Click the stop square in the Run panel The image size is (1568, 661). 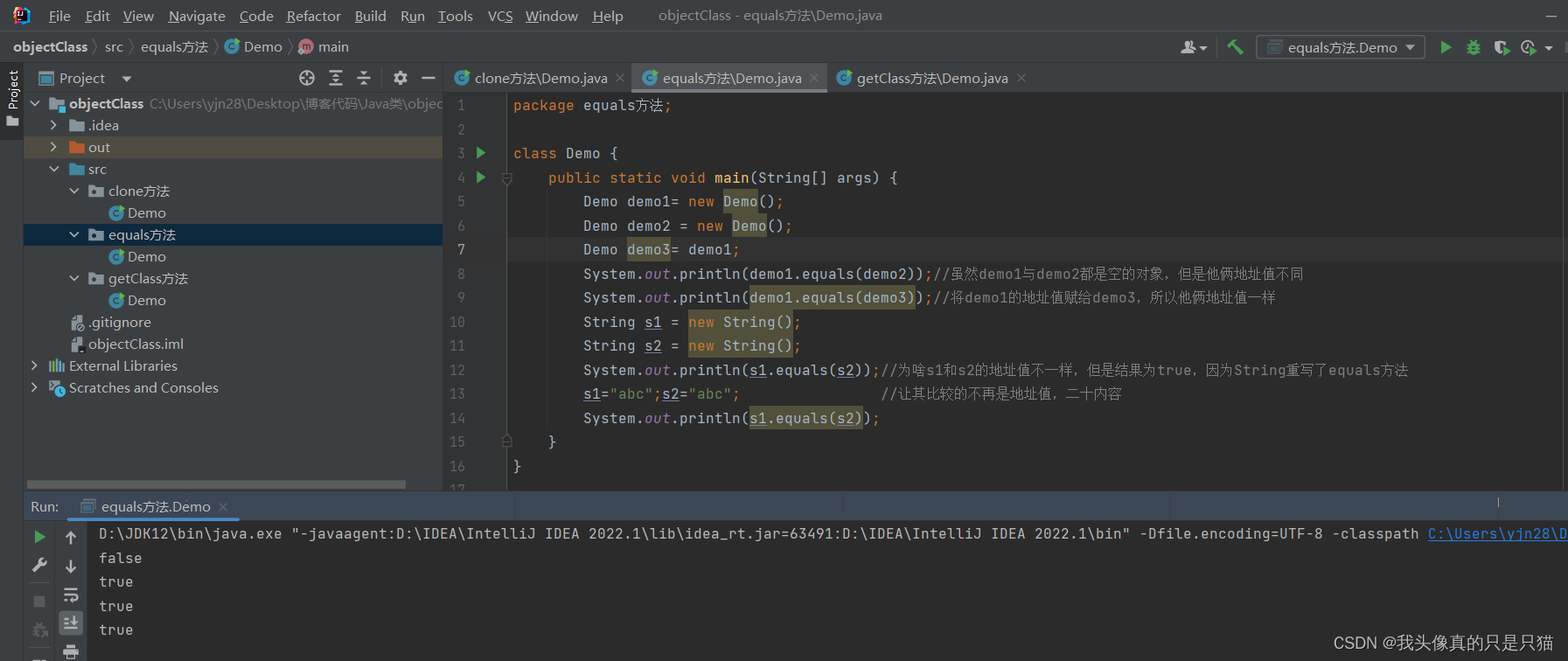pyautogui.click(x=39, y=602)
